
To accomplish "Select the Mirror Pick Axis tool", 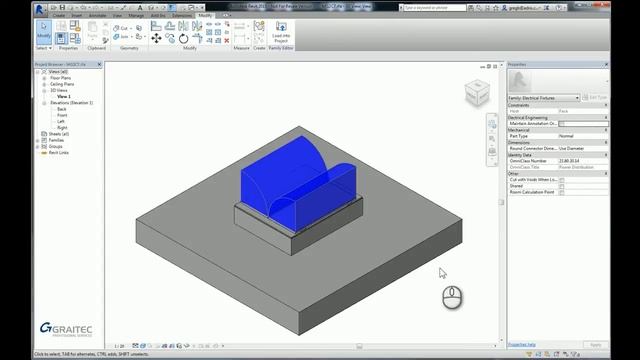I will (184, 26).
